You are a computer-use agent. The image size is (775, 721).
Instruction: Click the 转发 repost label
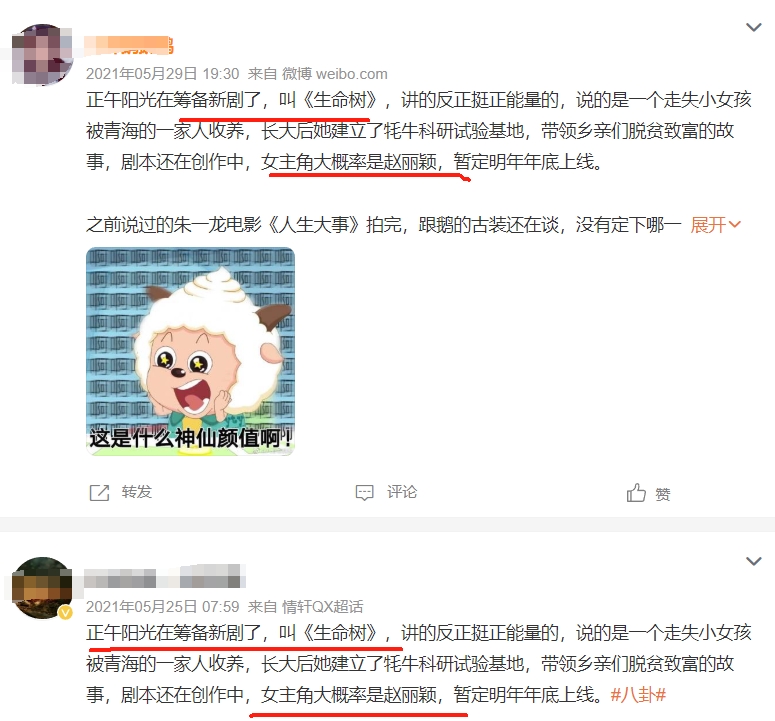[x=136, y=492]
